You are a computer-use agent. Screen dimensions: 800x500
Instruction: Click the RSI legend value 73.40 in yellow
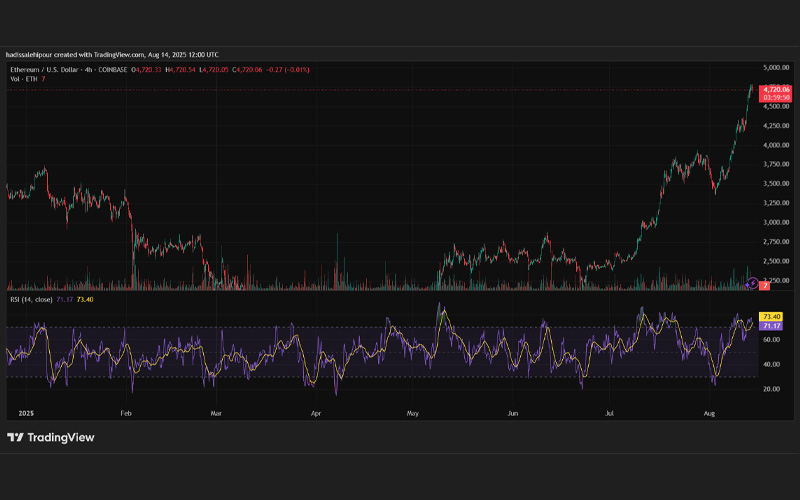click(85, 299)
